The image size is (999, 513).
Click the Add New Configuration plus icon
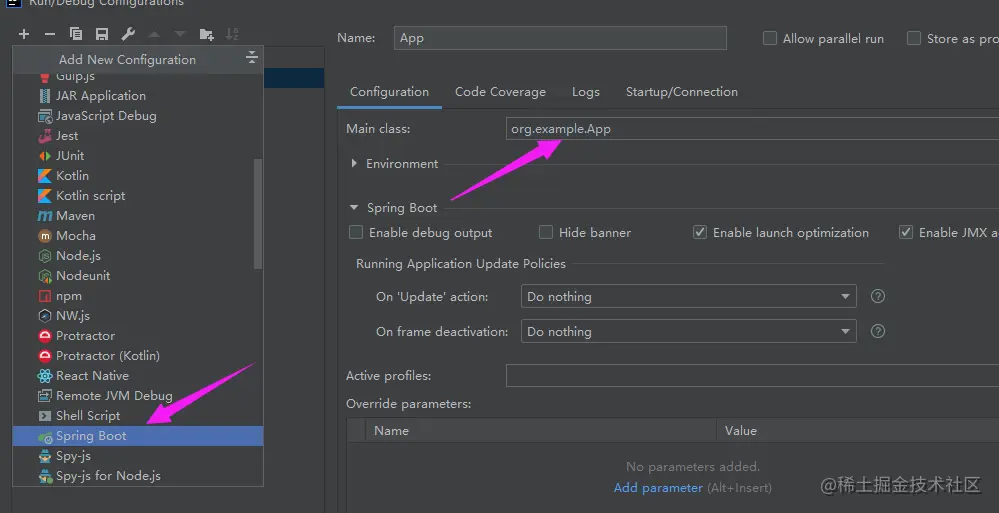tap(24, 34)
